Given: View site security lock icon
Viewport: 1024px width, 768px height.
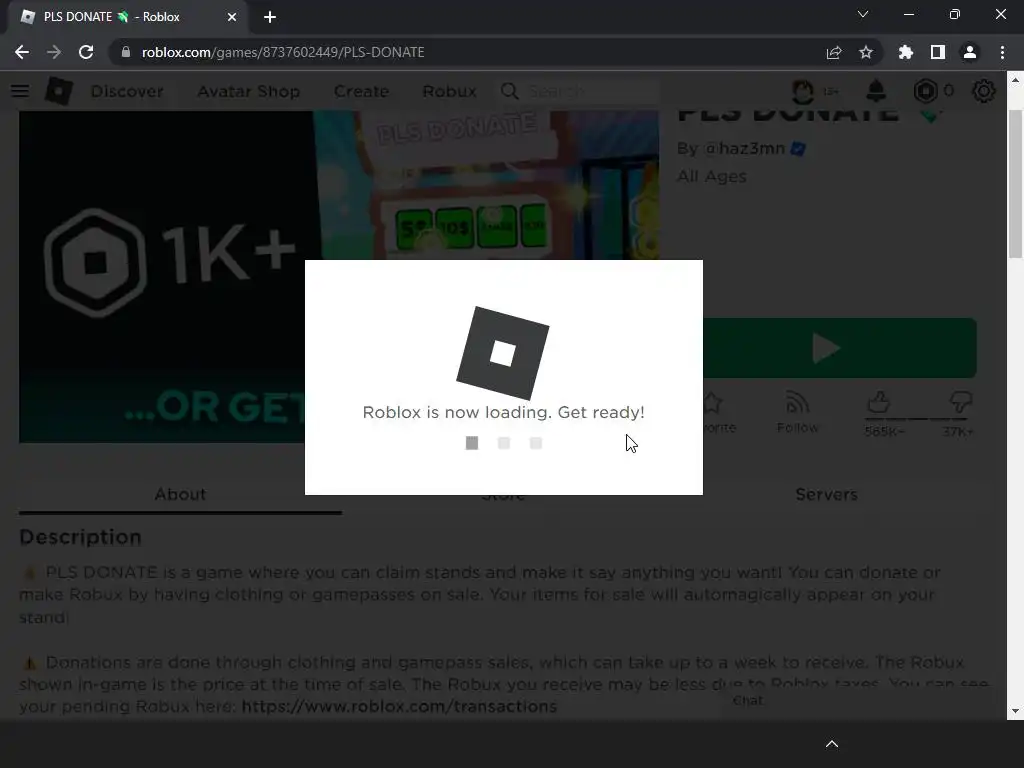Looking at the screenshot, I should coord(126,52).
